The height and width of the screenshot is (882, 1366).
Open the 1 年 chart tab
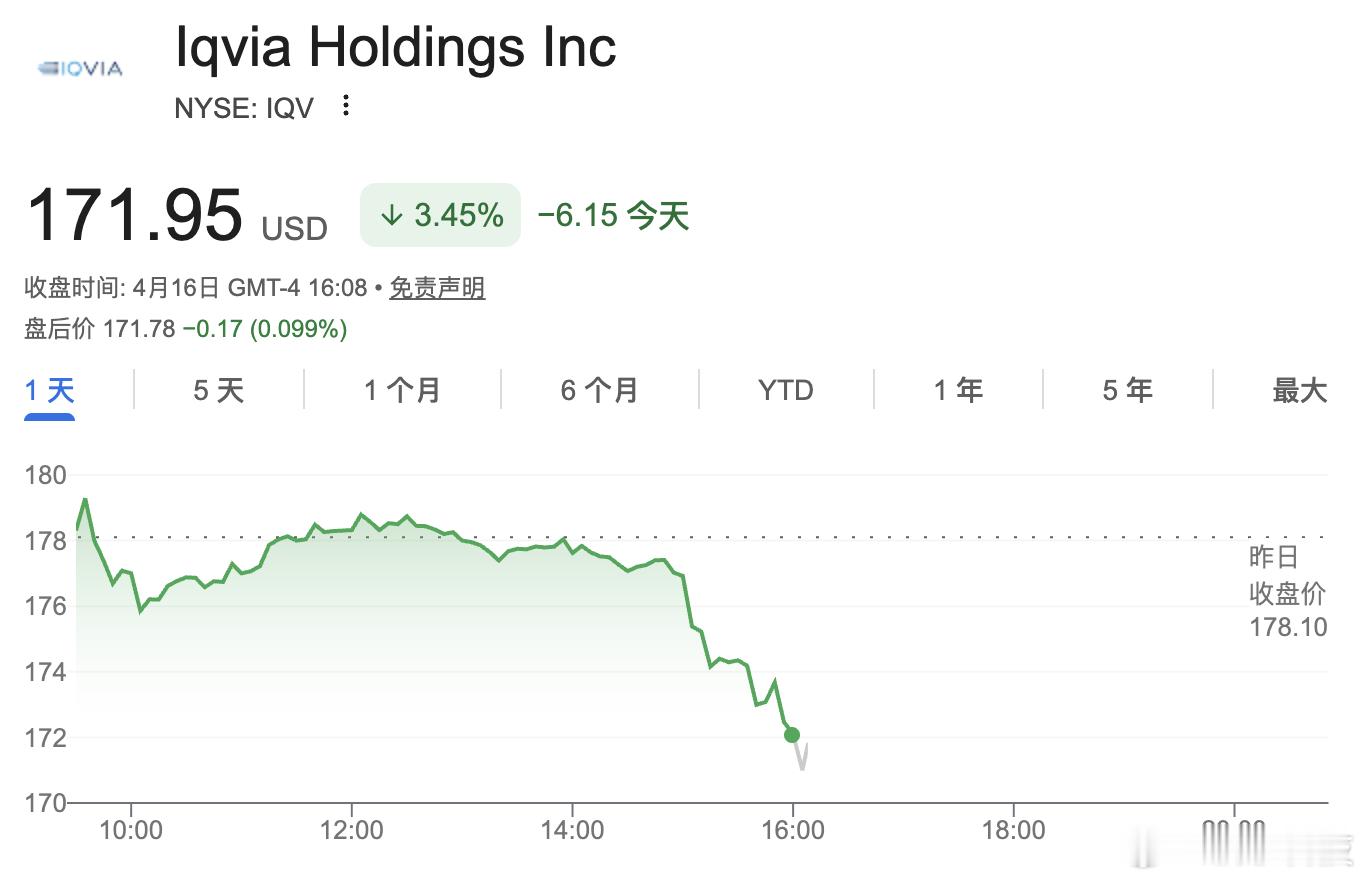point(958,390)
